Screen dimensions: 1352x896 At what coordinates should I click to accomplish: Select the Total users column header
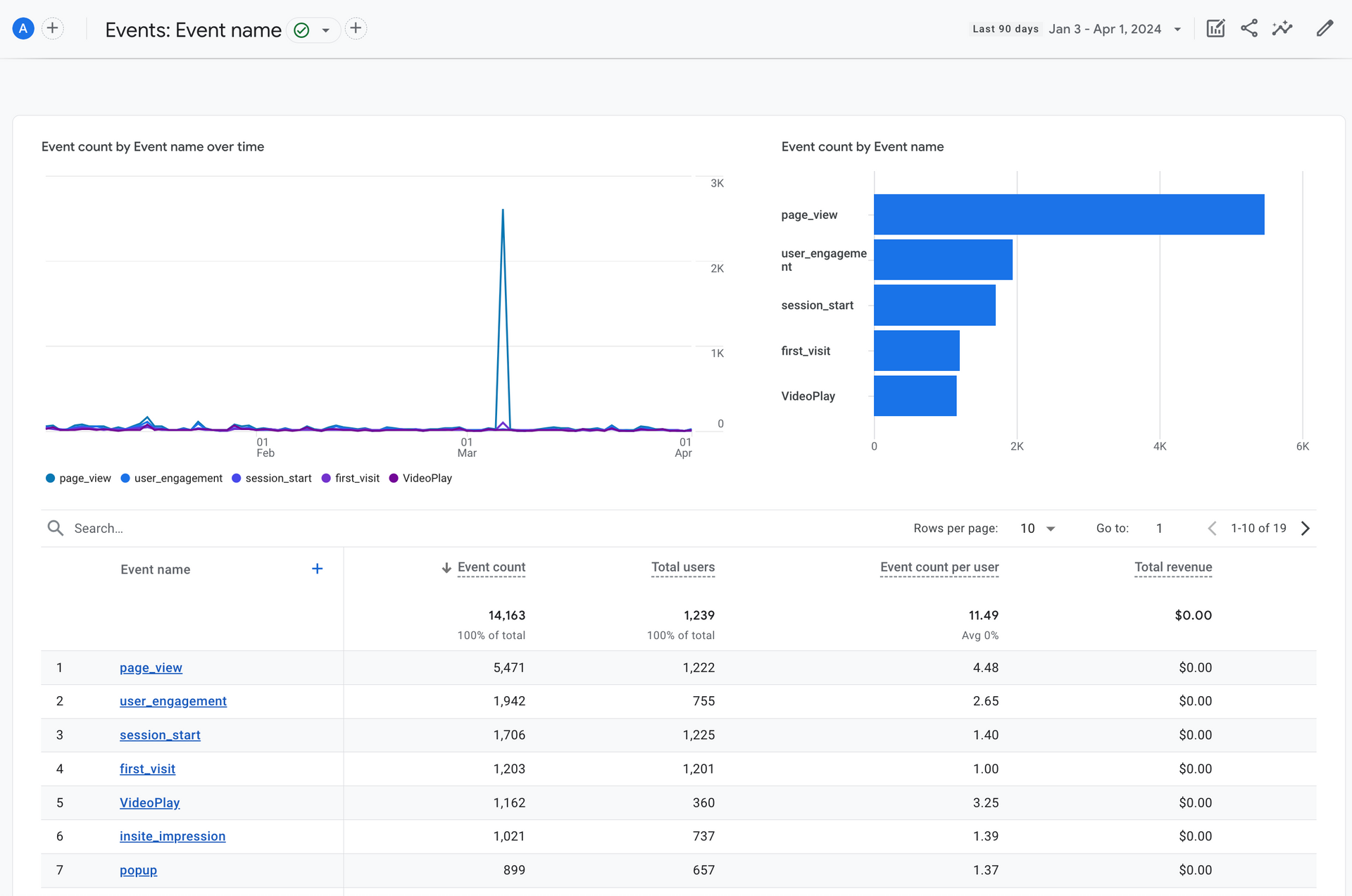(x=682, y=567)
